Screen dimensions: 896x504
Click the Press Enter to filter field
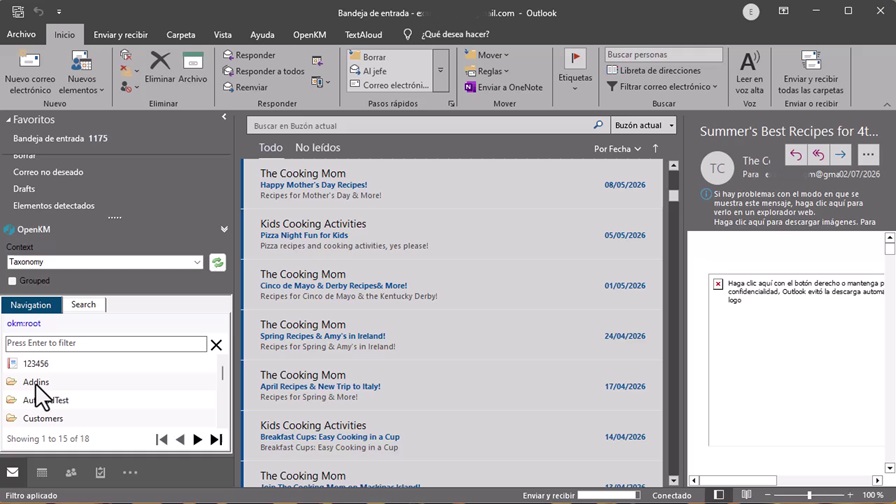pos(106,343)
